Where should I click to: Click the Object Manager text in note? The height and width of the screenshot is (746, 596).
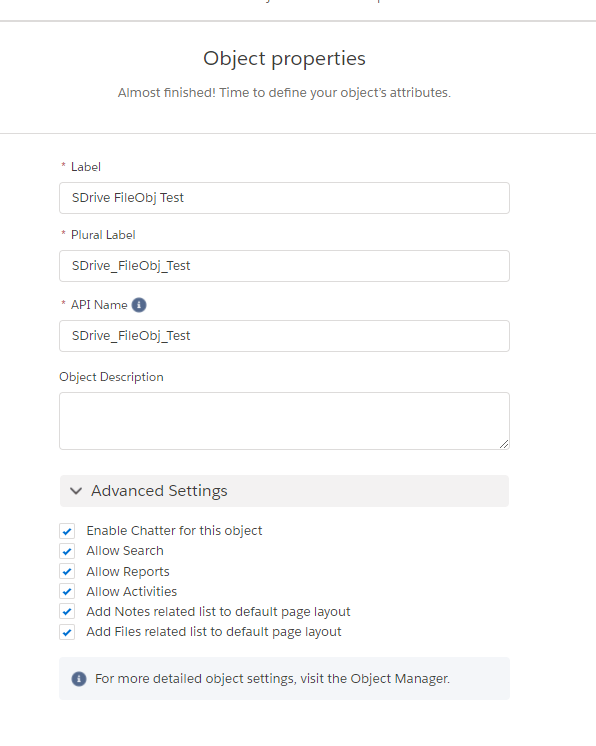click(x=400, y=679)
